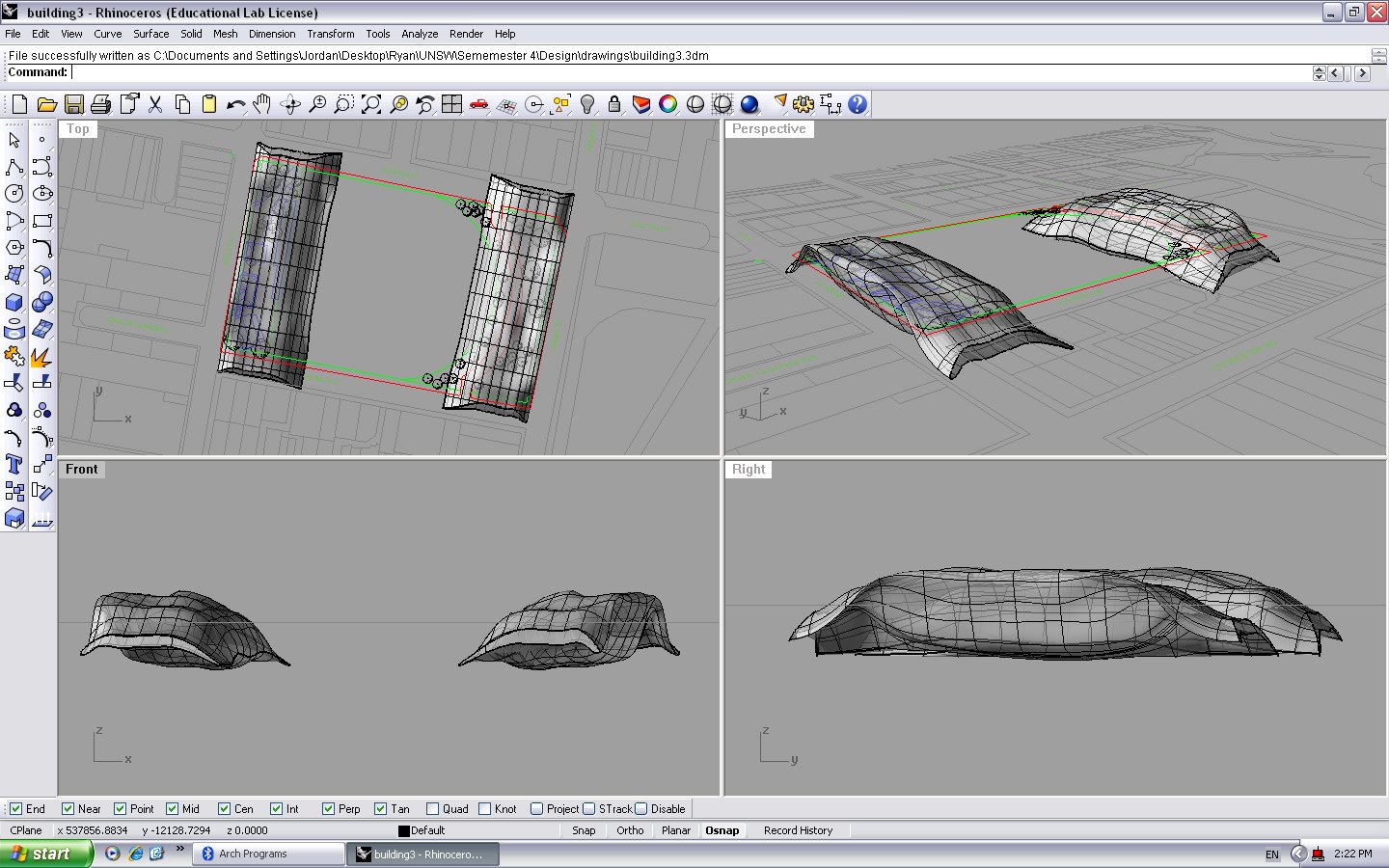Click the Windows start button
Viewport: 1389px width, 868px height.
(x=46, y=854)
